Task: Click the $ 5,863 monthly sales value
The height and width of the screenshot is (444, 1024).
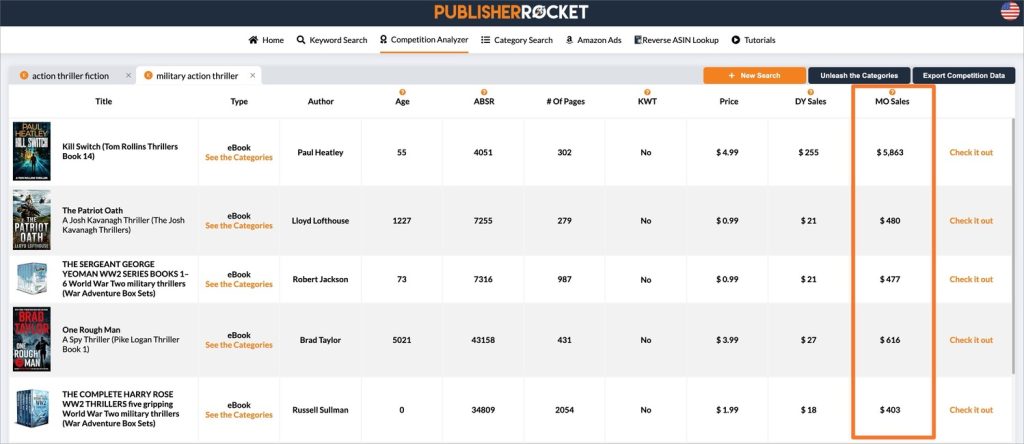Action: (x=889, y=152)
